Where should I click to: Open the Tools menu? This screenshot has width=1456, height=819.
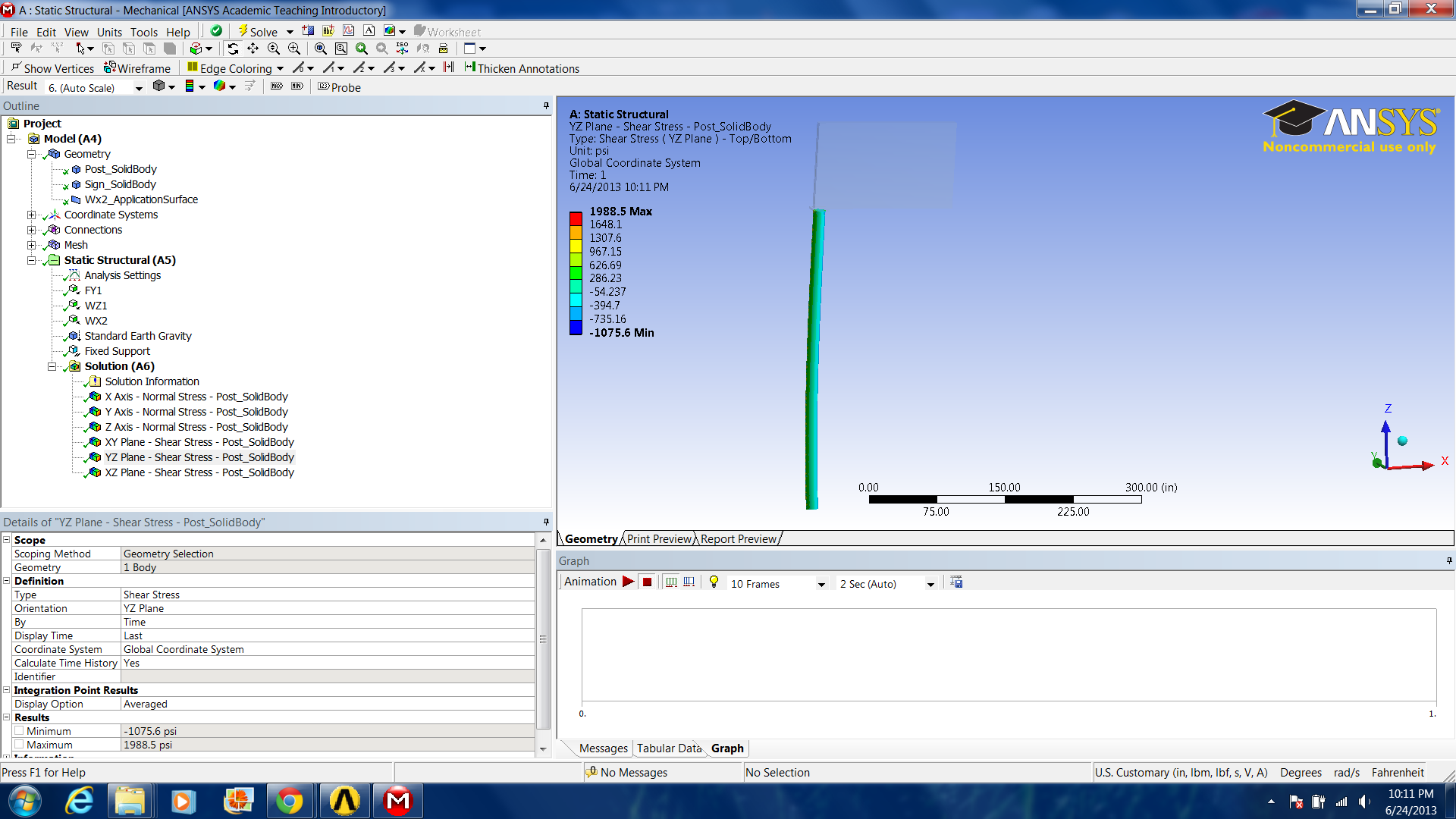tap(144, 32)
